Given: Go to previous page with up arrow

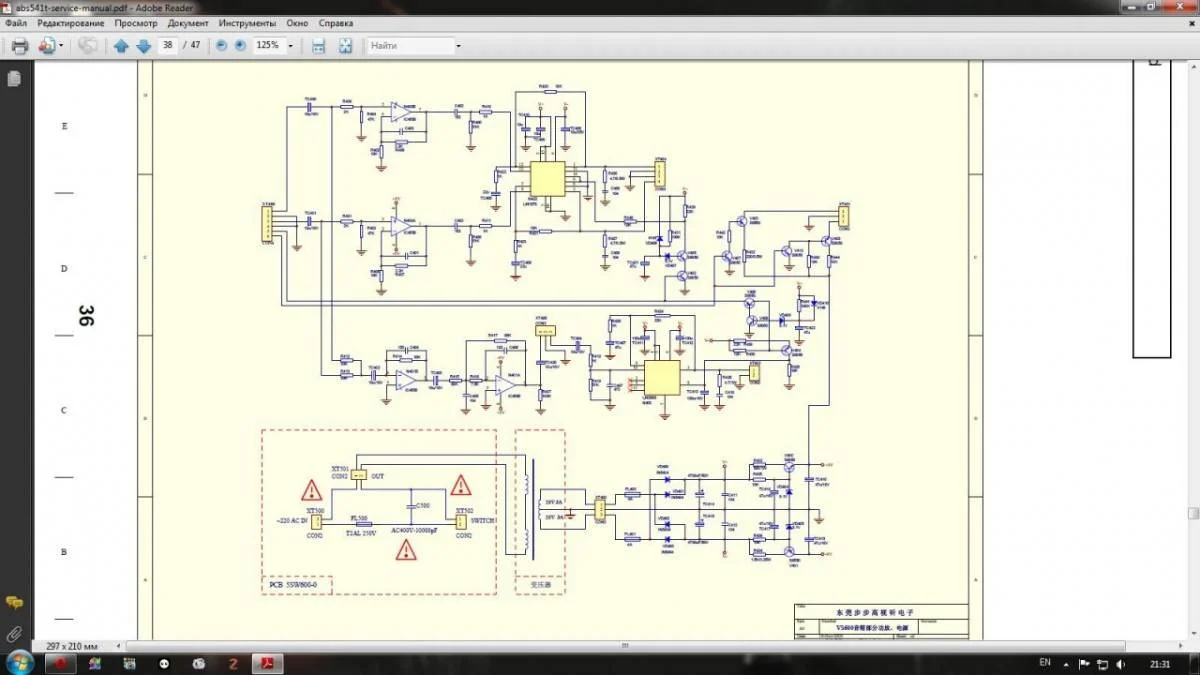Looking at the screenshot, I should click(121, 46).
